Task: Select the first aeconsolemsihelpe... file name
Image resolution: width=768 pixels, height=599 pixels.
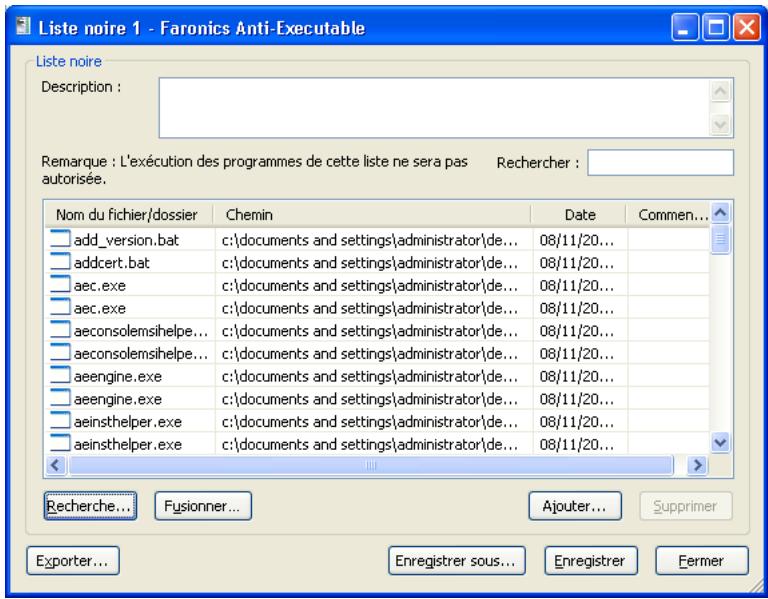Action: click(141, 331)
